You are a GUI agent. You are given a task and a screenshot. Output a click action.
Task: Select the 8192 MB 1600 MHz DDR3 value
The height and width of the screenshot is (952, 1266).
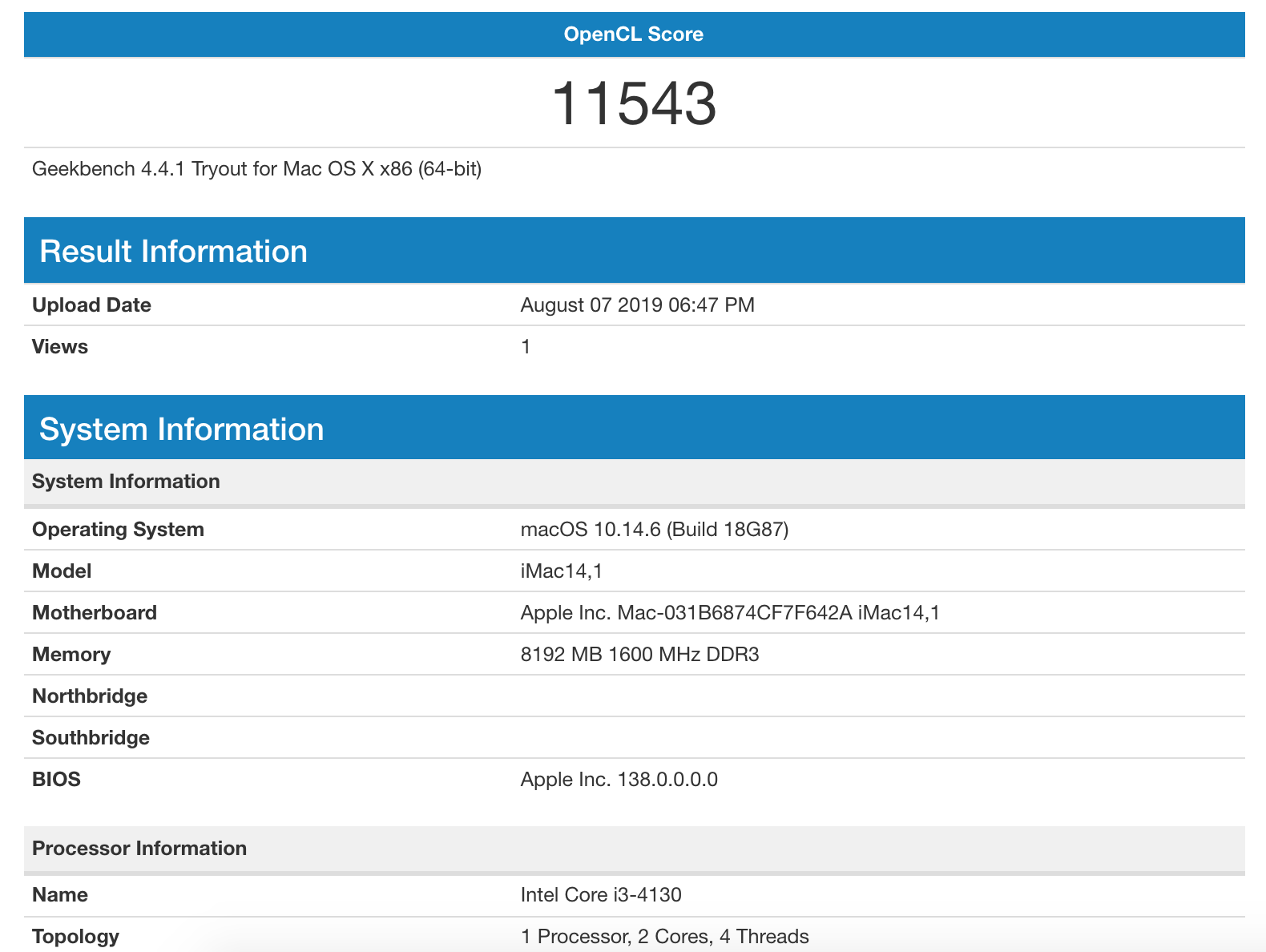[639, 655]
